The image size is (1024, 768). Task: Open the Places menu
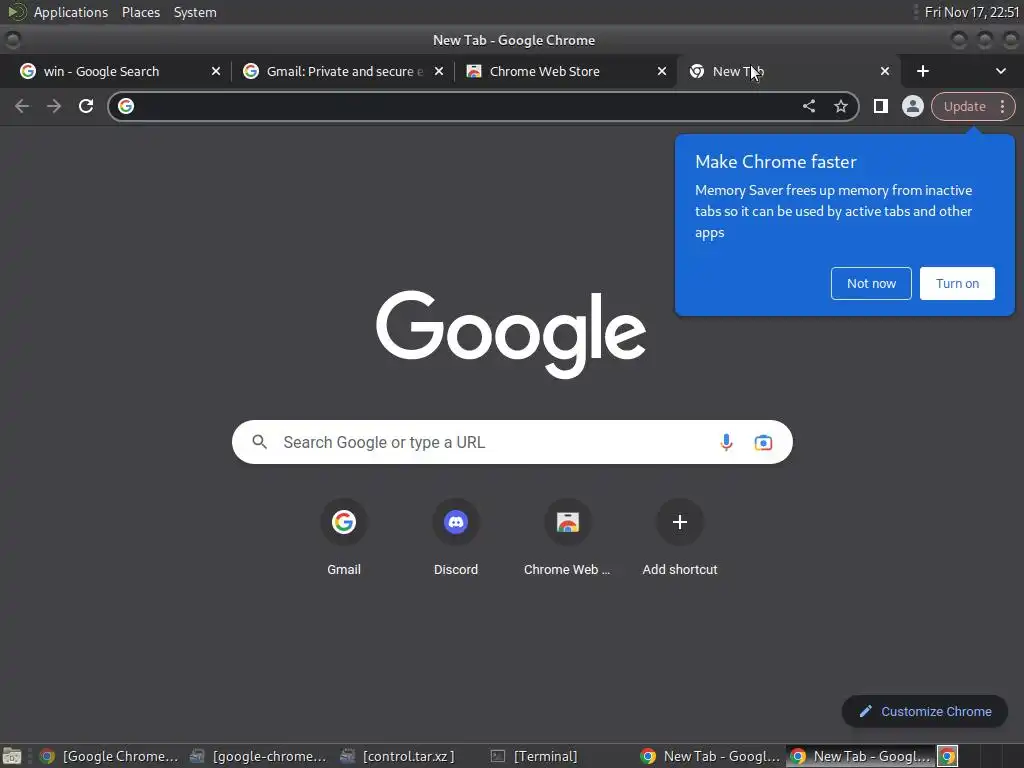[x=141, y=12]
